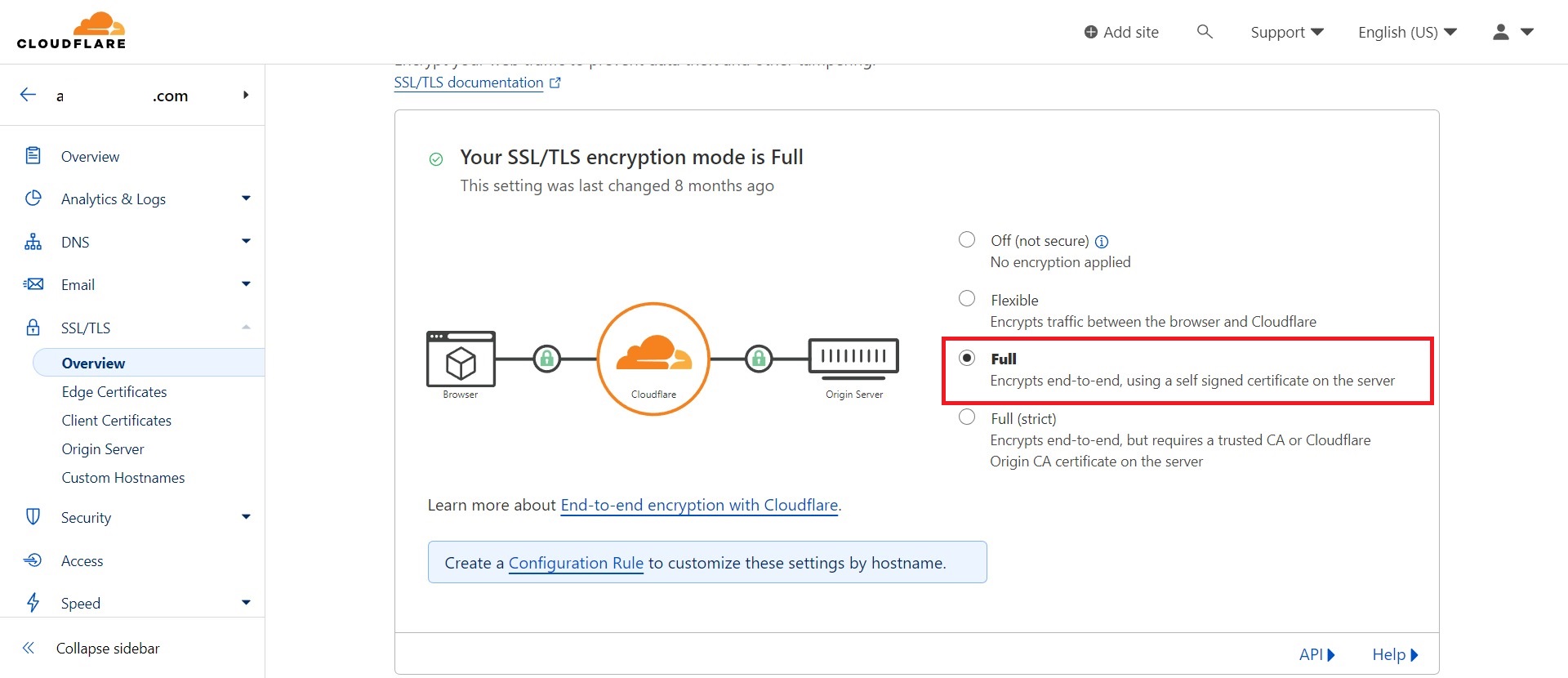Viewport: 1568px width, 678px height.
Task: Select the Flexible encryption mode
Action: coord(967,298)
